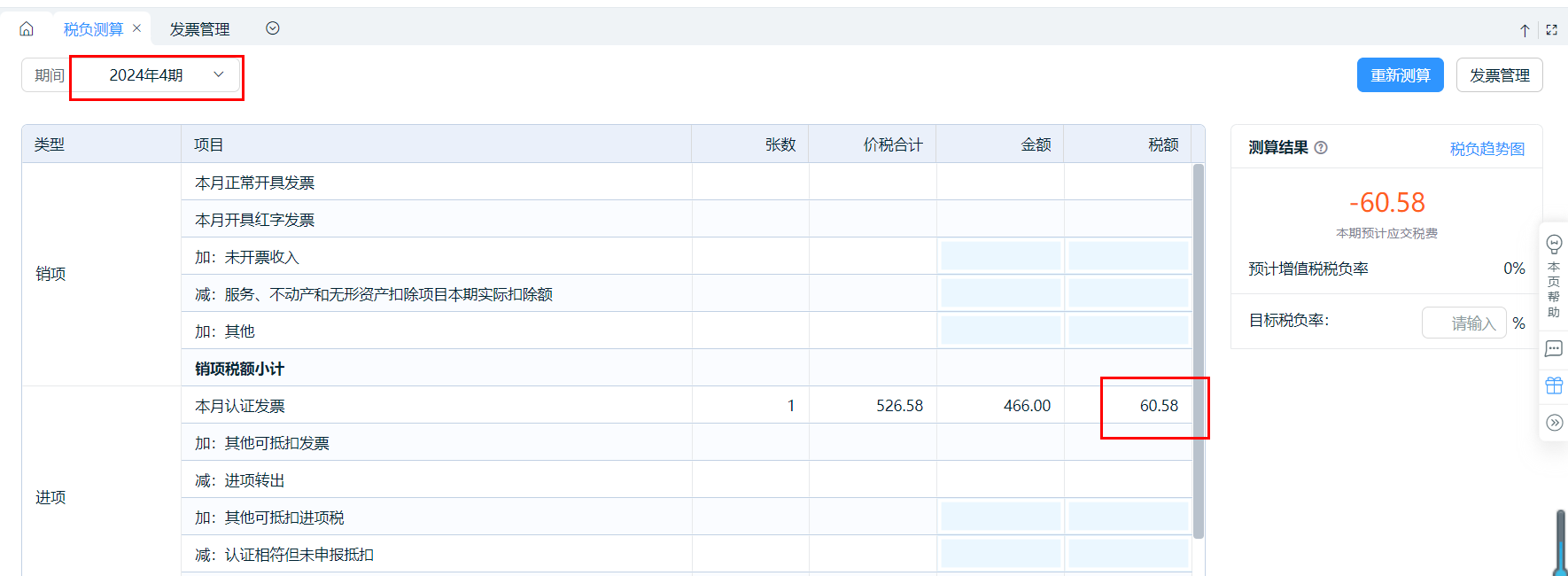Screen dimensions: 1568x576
Task: Open the tab list circled-chevron dropdown
Action: (273, 28)
